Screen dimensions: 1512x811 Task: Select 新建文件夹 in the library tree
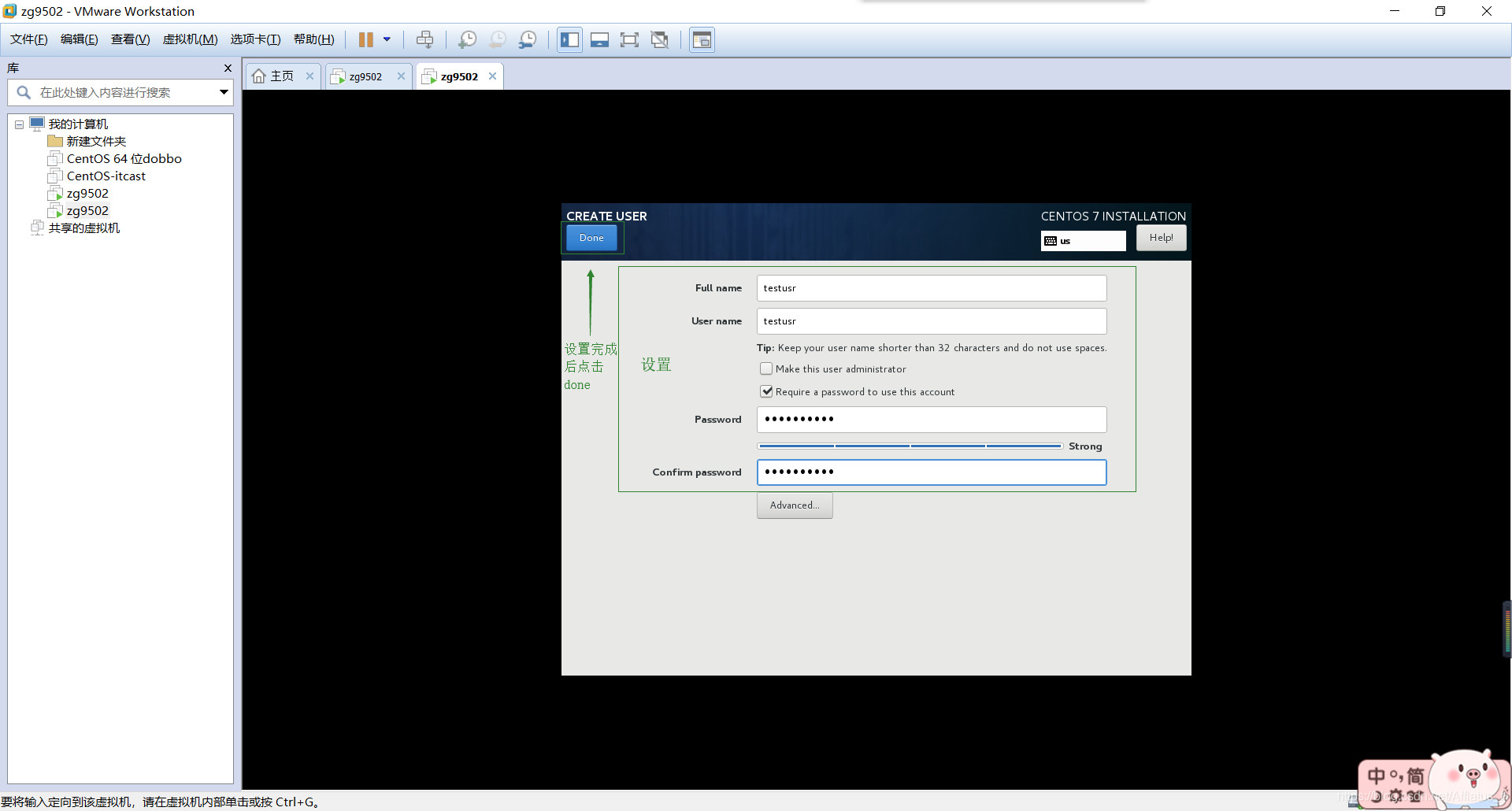pos(96,141)
